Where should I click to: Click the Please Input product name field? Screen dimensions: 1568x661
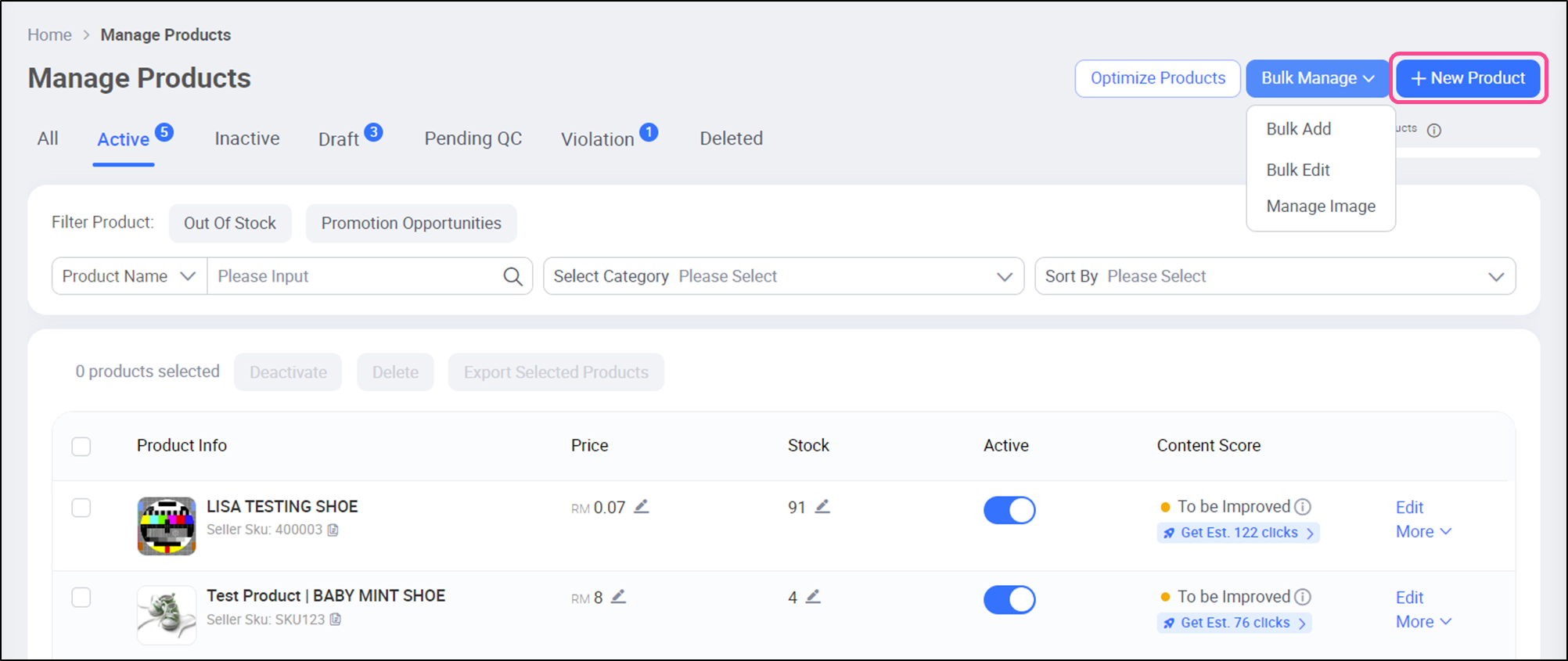point(356,276)
